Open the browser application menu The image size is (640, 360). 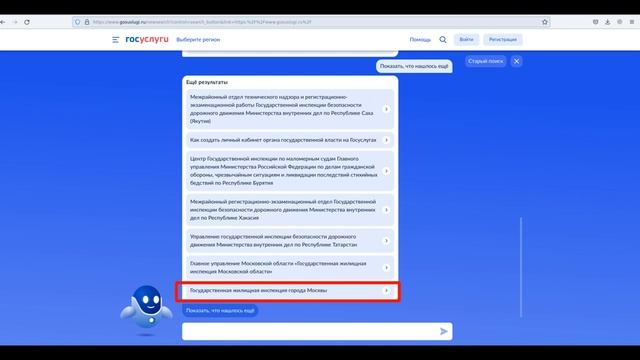coord(632,22)
